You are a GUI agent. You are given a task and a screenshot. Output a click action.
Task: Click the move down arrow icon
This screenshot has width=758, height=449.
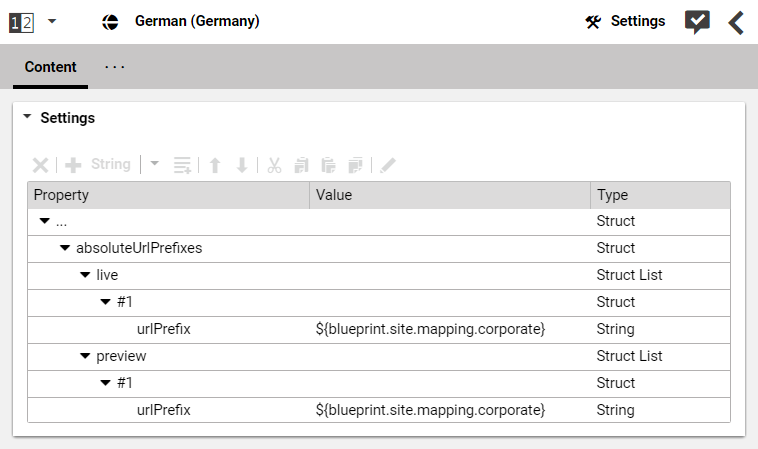point(241,165)
